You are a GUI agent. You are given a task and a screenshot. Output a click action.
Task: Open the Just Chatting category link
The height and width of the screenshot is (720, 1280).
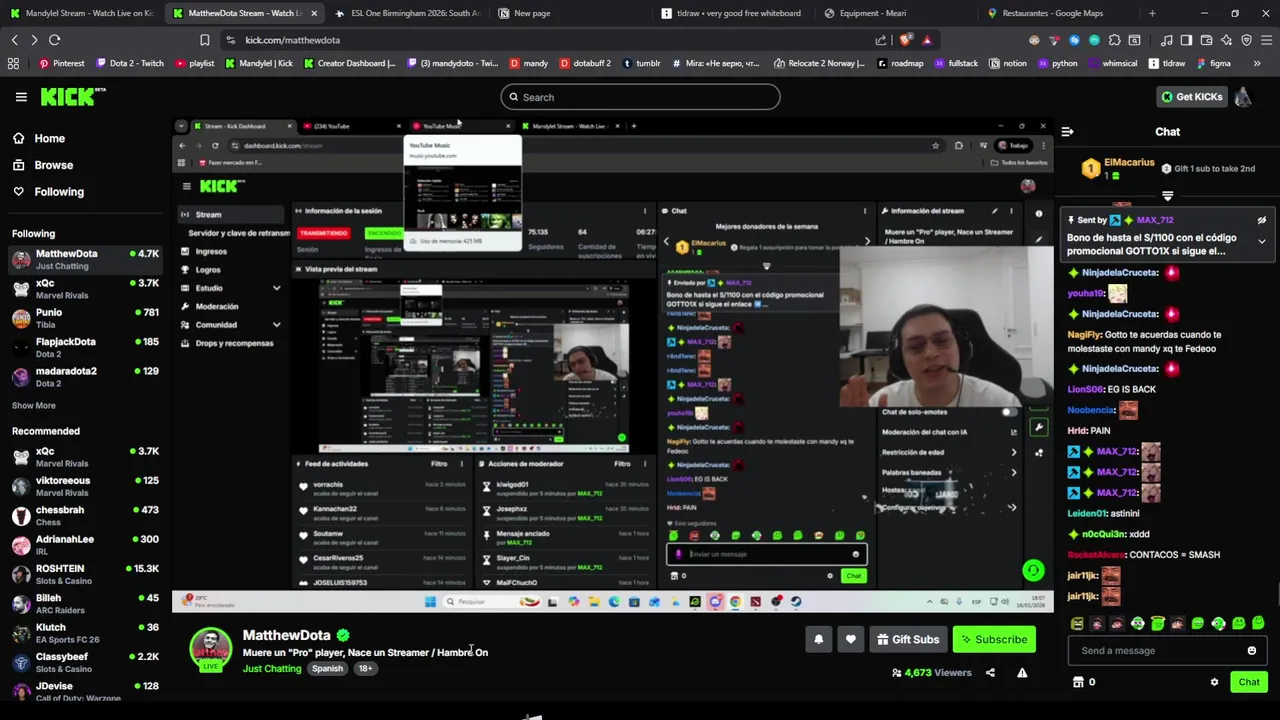click(272, 669)
